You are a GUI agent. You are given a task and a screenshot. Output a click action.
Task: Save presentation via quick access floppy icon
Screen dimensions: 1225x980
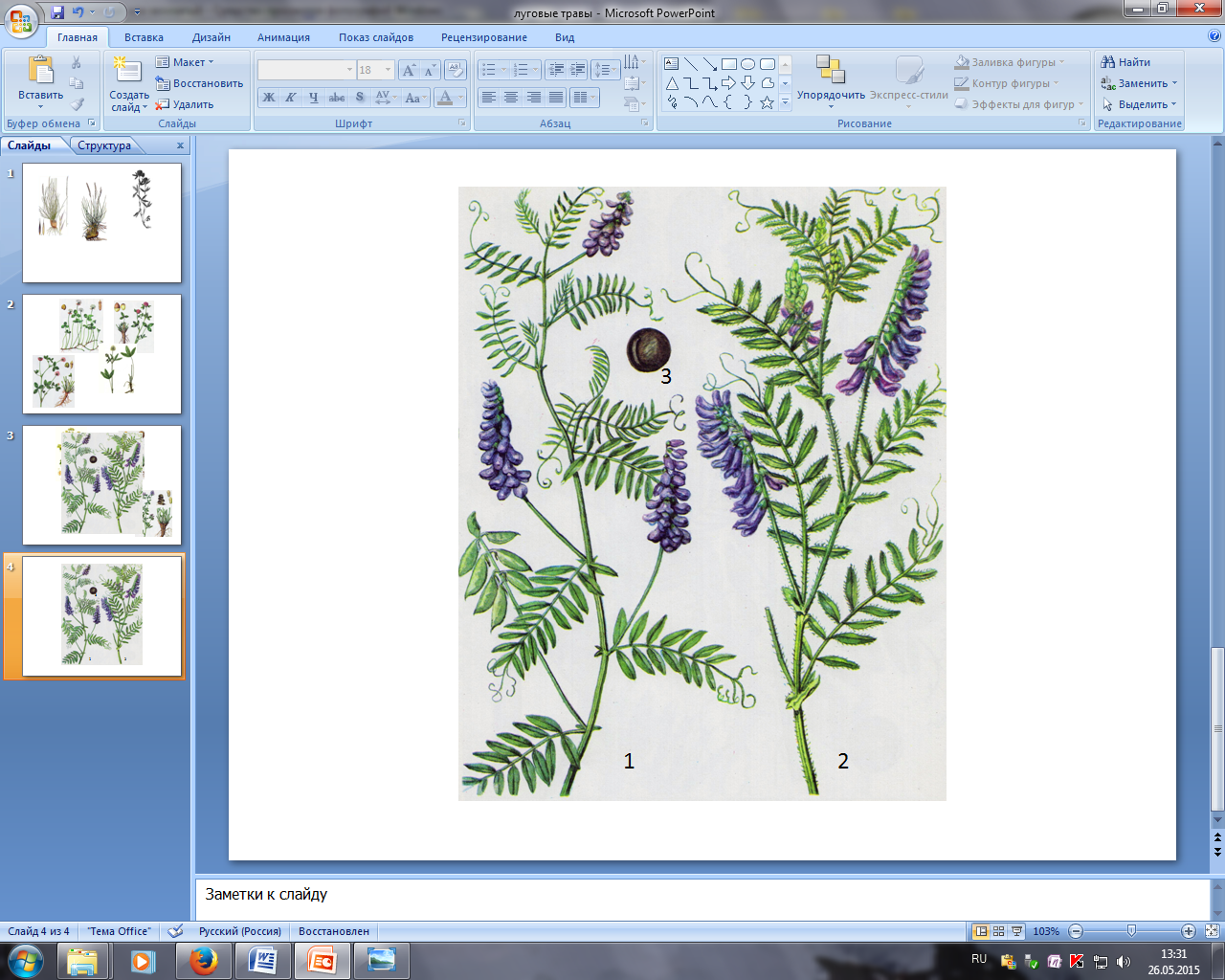tap(57, 12)
